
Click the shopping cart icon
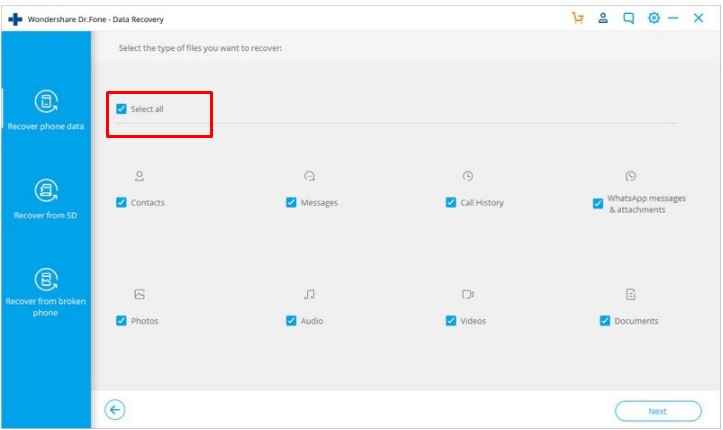(577, 18)
